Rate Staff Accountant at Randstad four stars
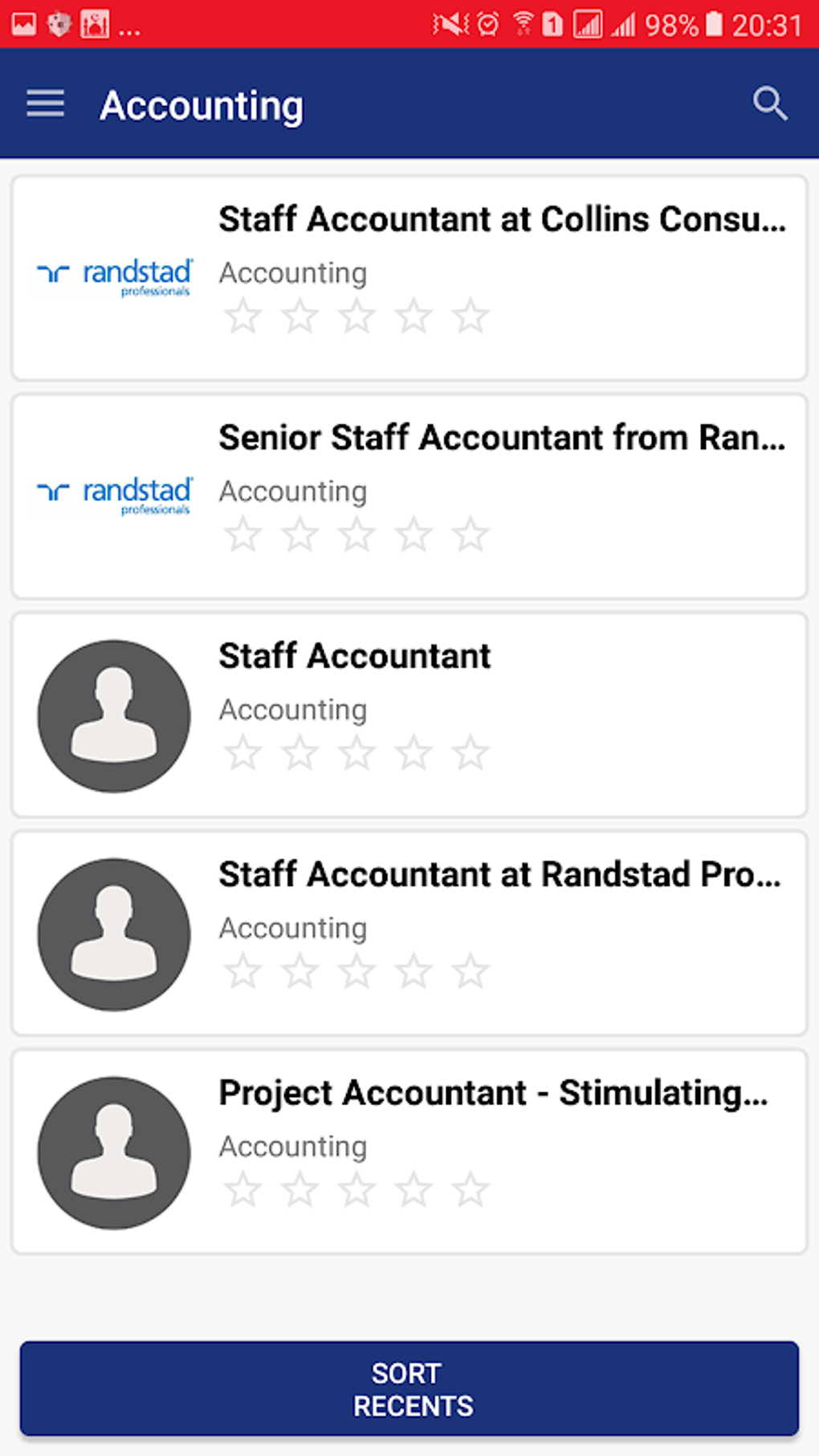The width and height of the screenshot is (819, 1456). tap(414, 971)
